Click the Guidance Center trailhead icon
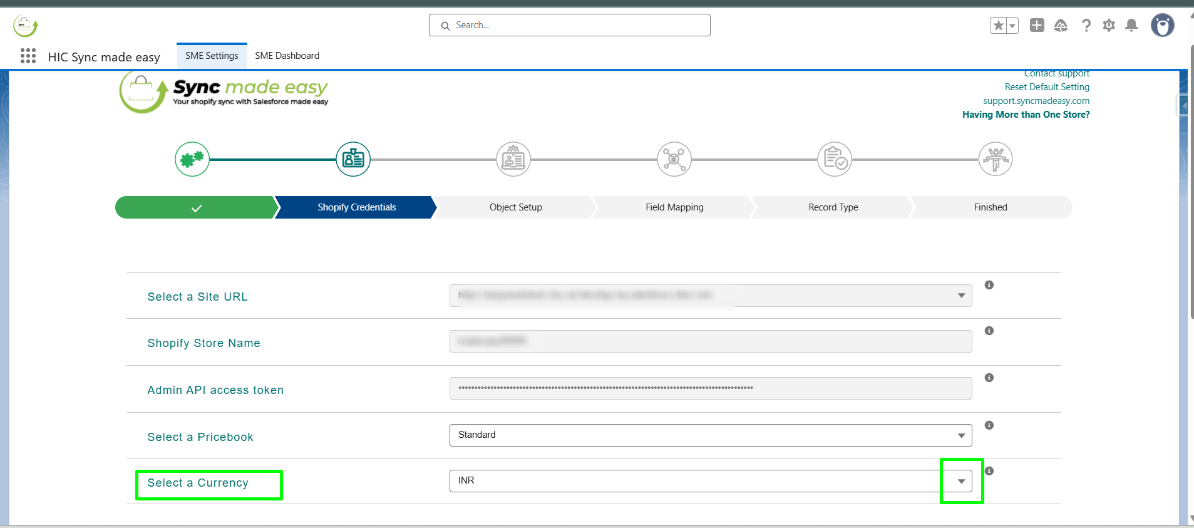 click(x=1061, y=25)
